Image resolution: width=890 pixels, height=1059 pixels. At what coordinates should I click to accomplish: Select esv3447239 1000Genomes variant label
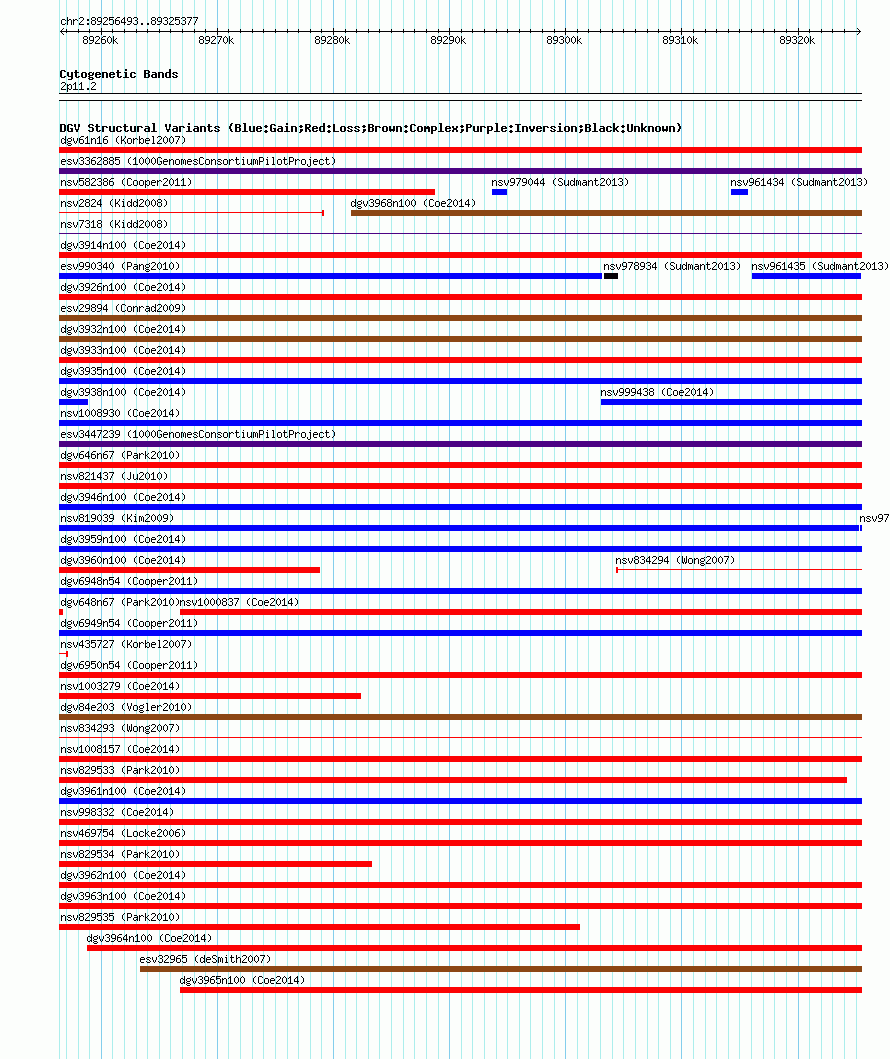point(198,434)
